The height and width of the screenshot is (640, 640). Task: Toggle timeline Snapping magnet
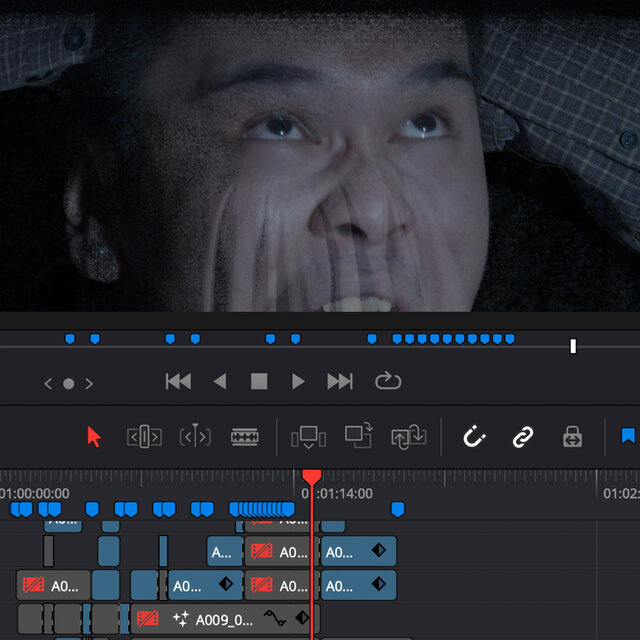[474, 436]
